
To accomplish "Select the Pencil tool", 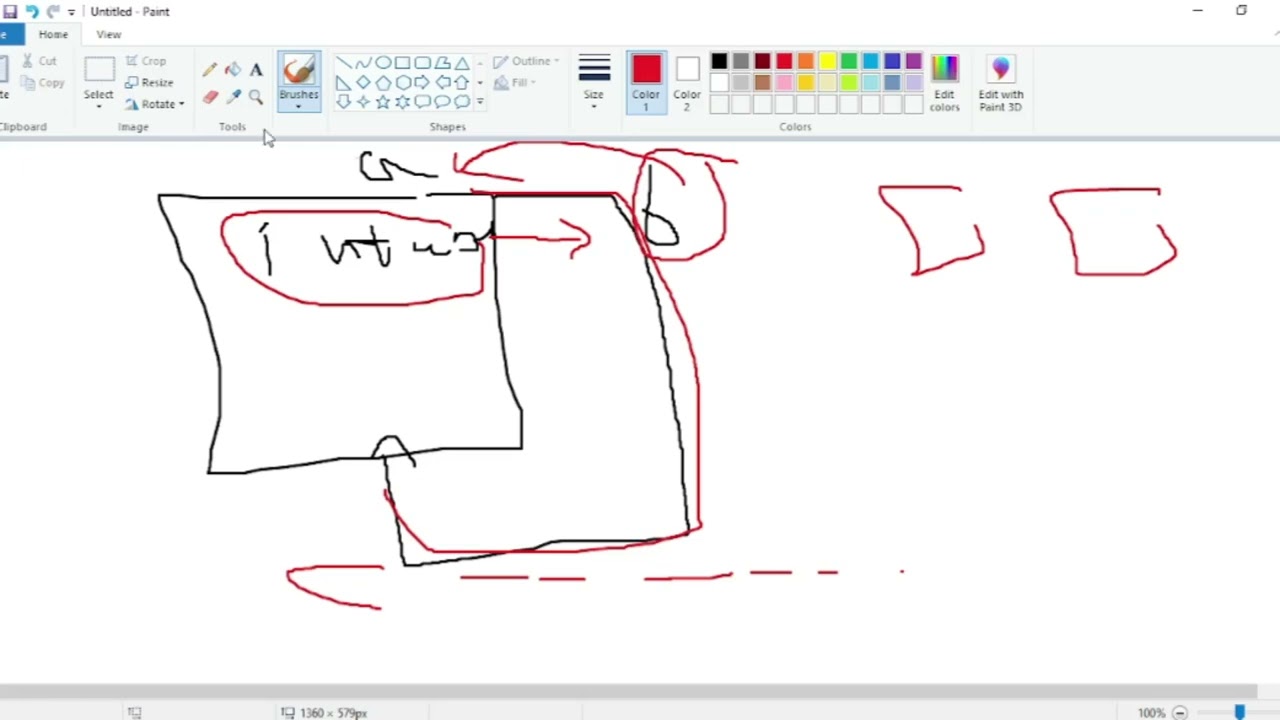I will [x=209, y=70].
